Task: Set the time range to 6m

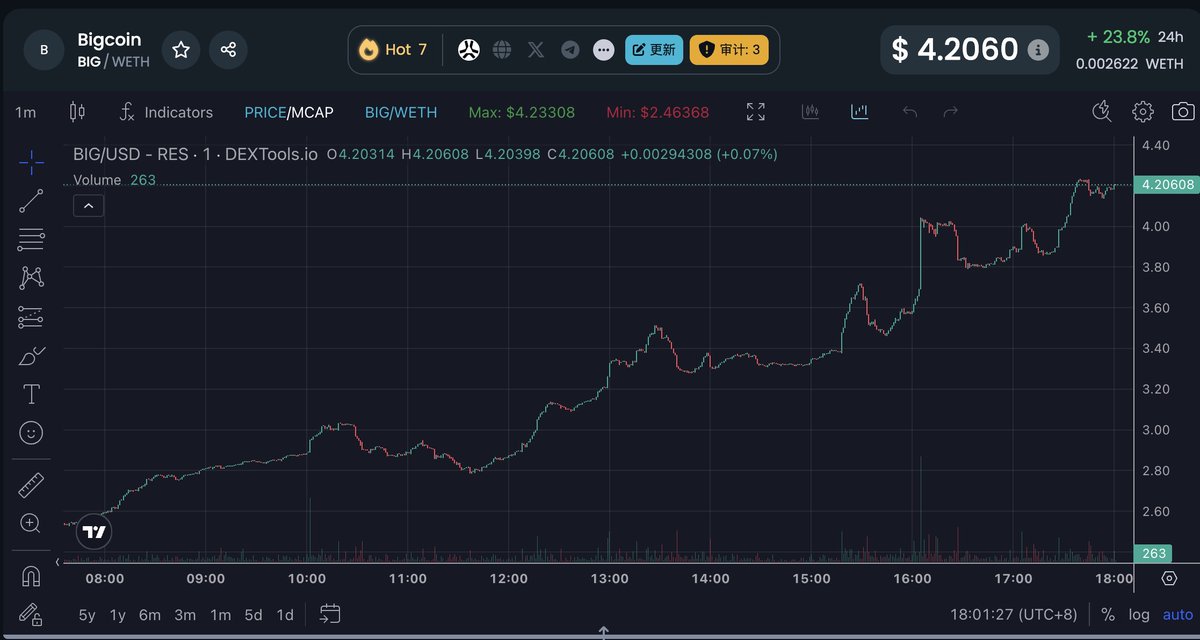Action: pos(150,615)
